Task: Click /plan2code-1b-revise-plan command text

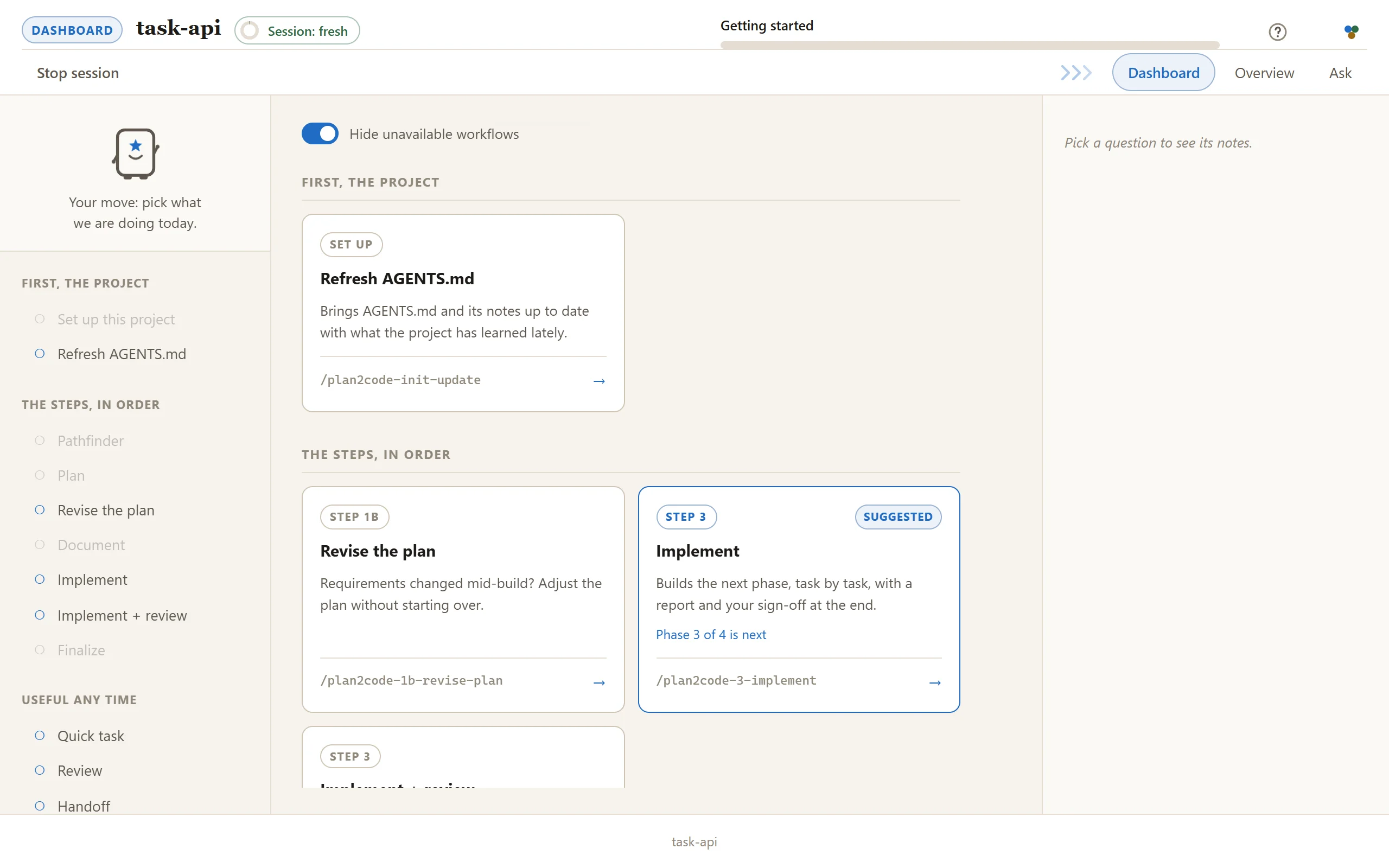Action: tap(411, 681)
